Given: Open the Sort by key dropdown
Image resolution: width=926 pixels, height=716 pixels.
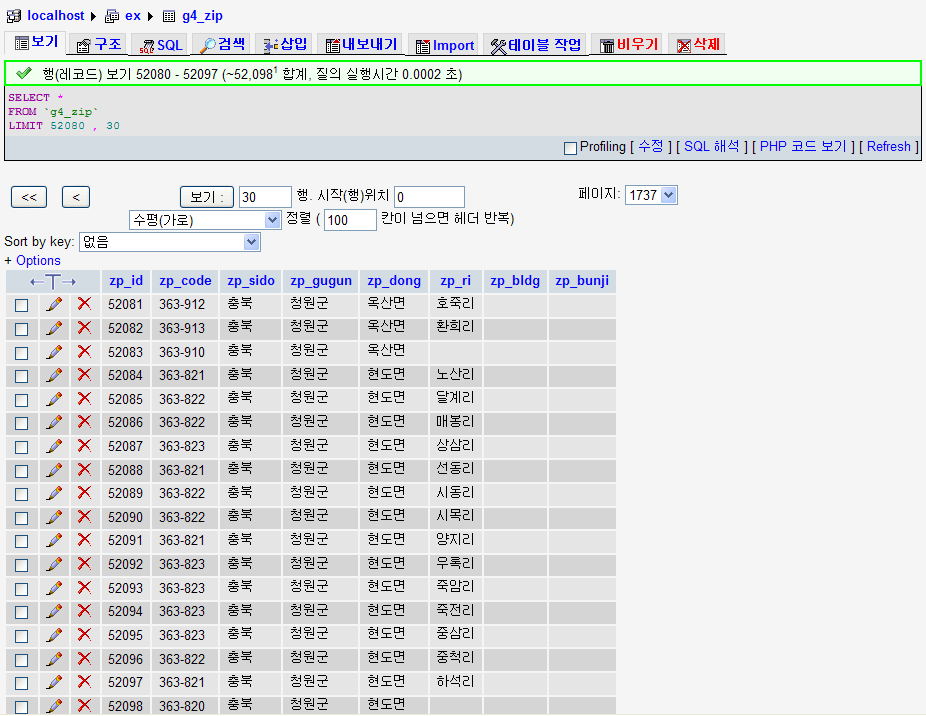Looking at the screenshot, I should (169, 242).
